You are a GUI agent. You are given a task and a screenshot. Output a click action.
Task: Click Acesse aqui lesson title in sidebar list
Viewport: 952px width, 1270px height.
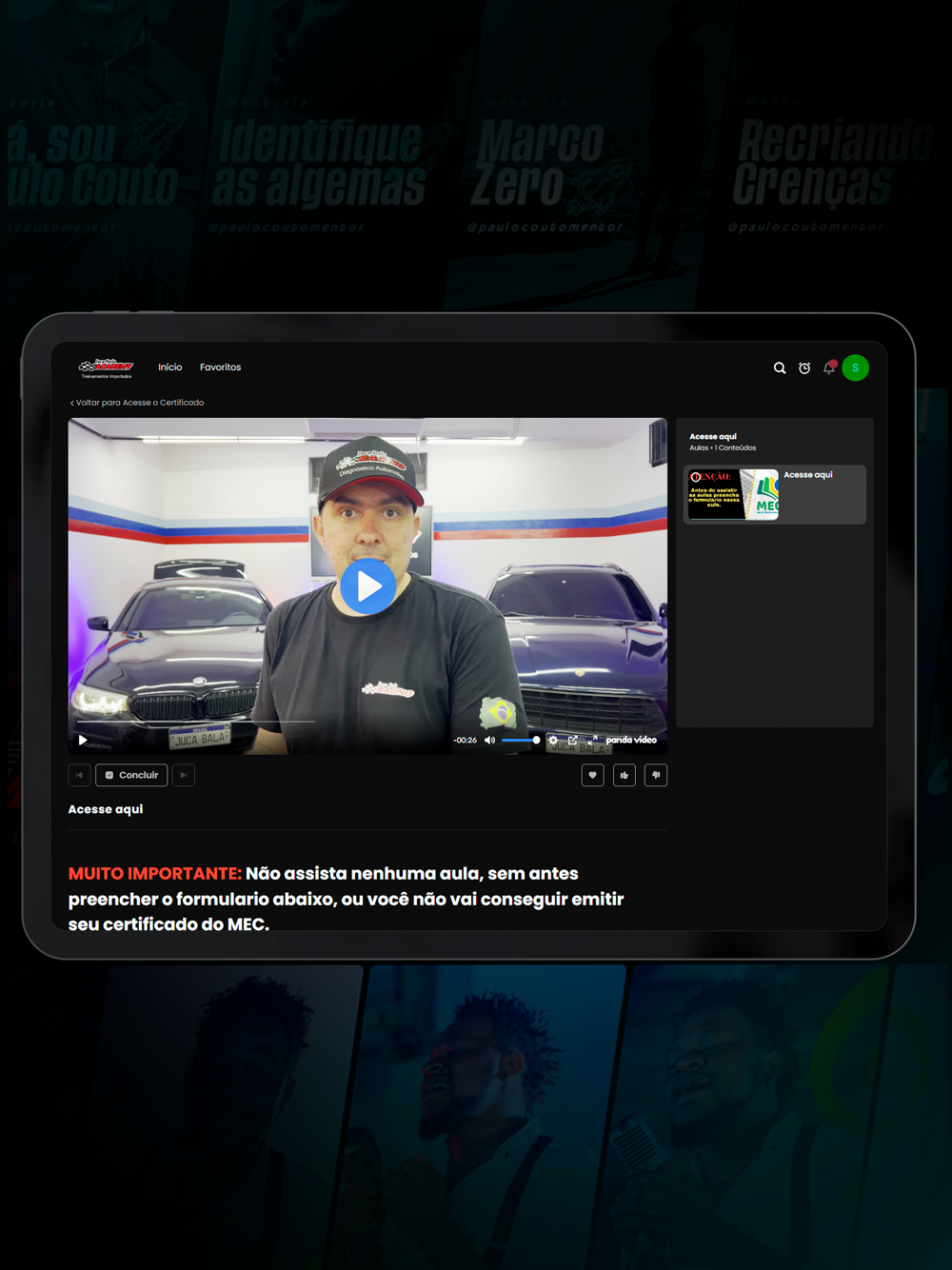pos(808,475)
